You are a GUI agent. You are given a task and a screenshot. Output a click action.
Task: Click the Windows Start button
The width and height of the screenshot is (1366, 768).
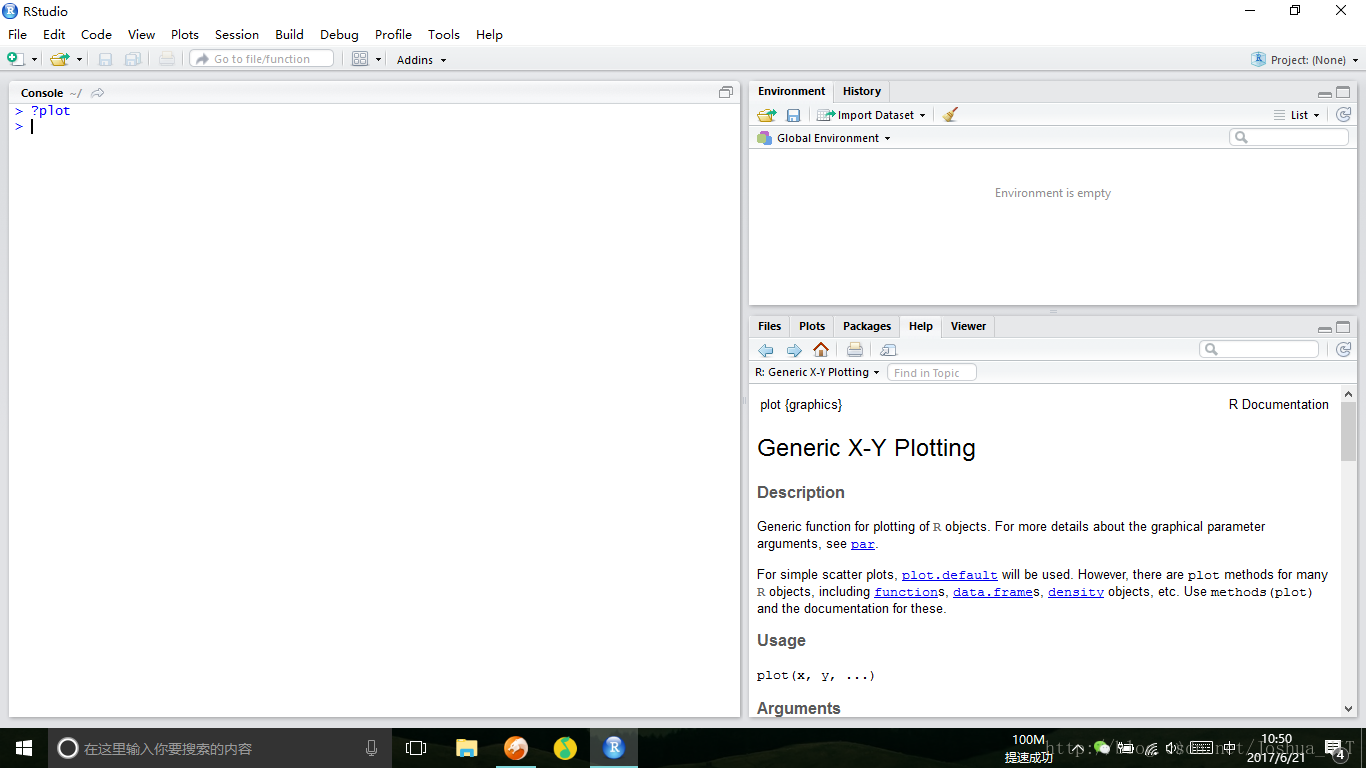tap(24, 748)
